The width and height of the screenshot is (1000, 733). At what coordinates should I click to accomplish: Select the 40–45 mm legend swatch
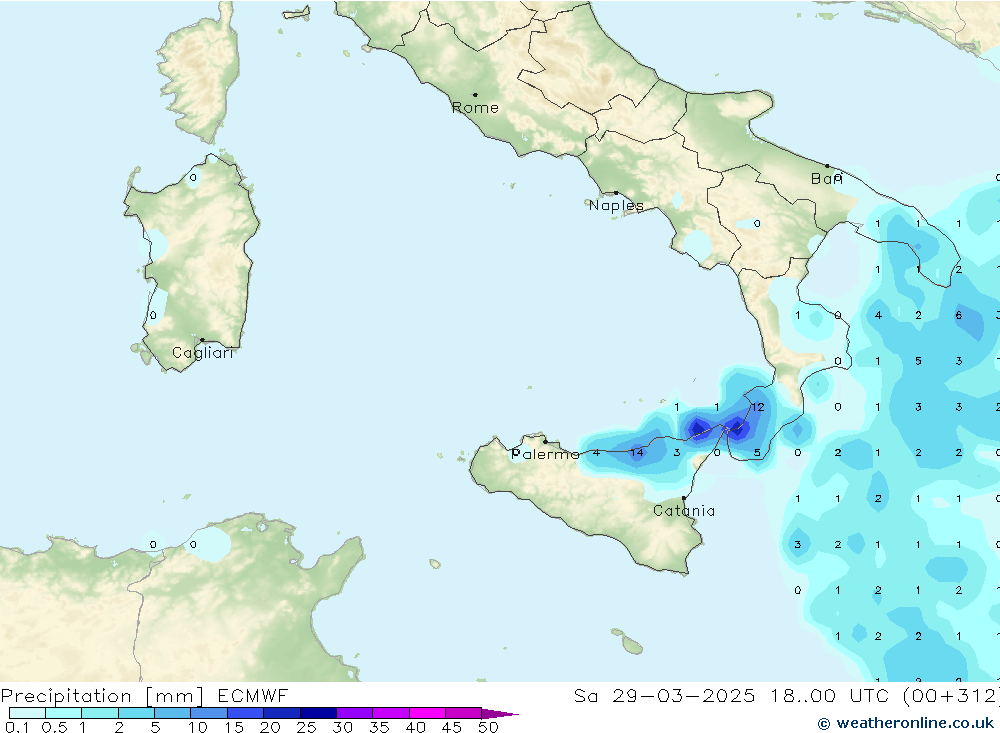[427, 713]
